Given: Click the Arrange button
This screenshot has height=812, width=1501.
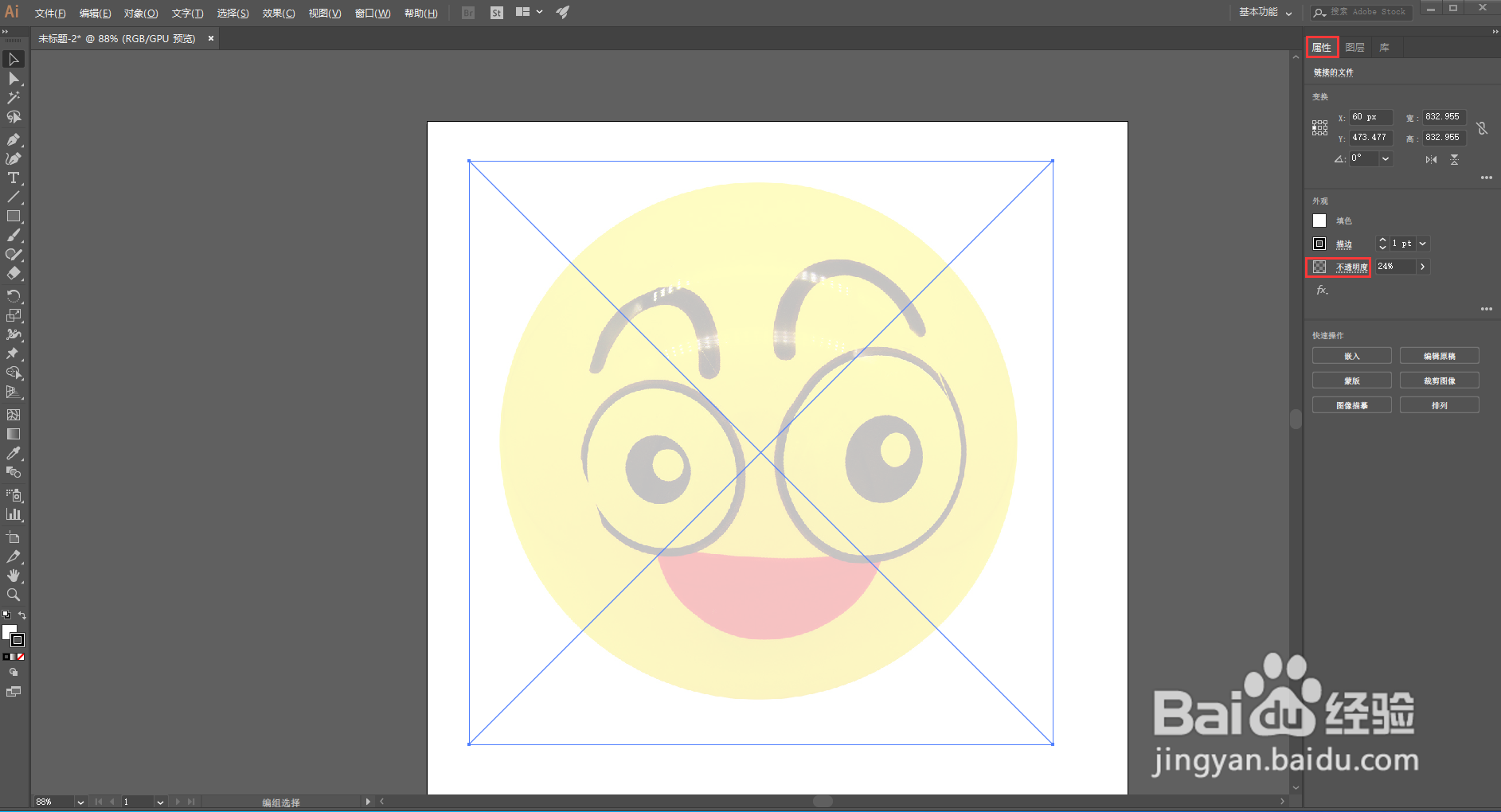Looking at the screenshot, I should click(1440, 405).
